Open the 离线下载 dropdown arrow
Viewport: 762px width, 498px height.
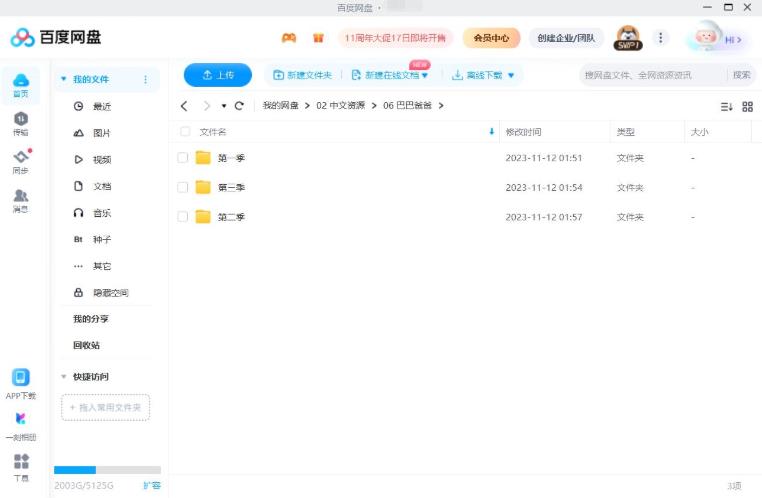point(511,75)
